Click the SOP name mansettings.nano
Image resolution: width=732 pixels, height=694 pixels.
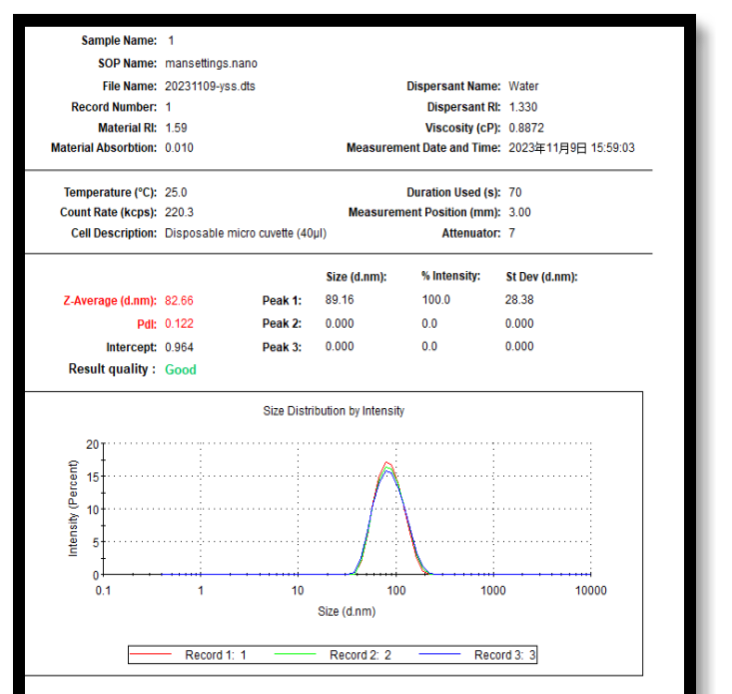point(211,63)
